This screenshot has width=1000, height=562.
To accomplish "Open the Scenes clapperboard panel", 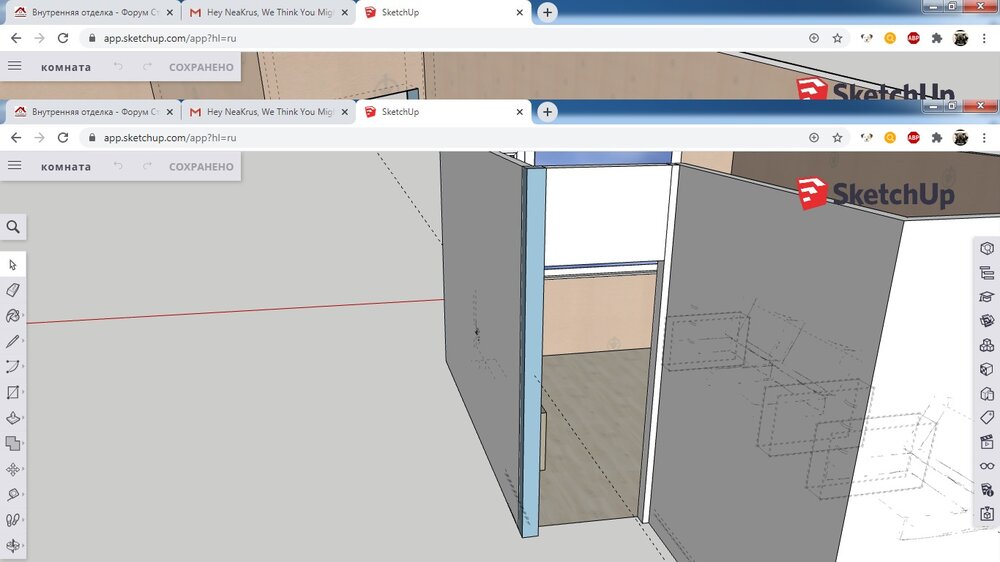I will click(987, 442).
